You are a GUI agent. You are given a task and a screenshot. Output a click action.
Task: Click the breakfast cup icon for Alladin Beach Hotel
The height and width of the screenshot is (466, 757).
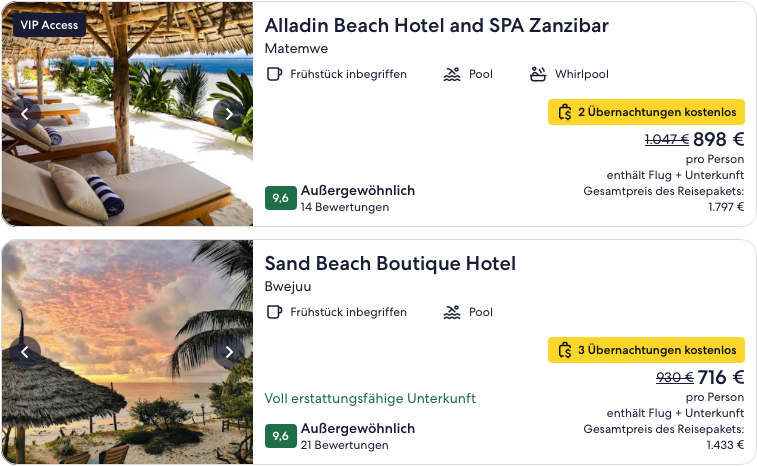pos(274,74)
